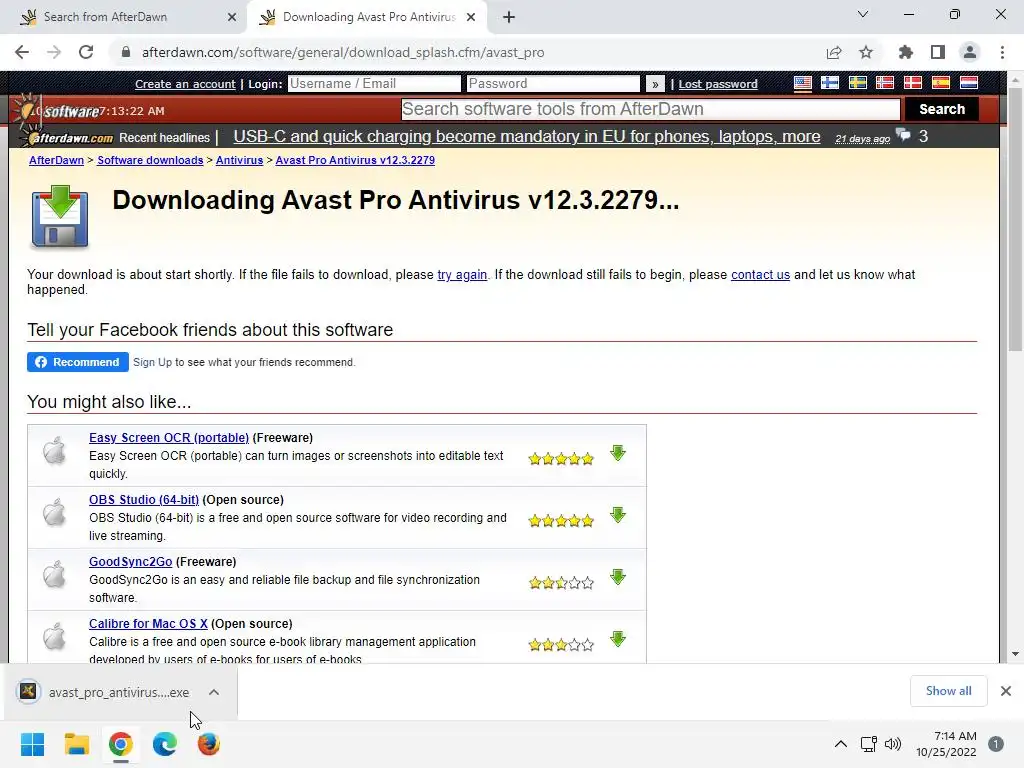The height and width of the screenshot is (768, 1024).
Task: Switch site language to Finnish flag
Action: pos(830,83)
